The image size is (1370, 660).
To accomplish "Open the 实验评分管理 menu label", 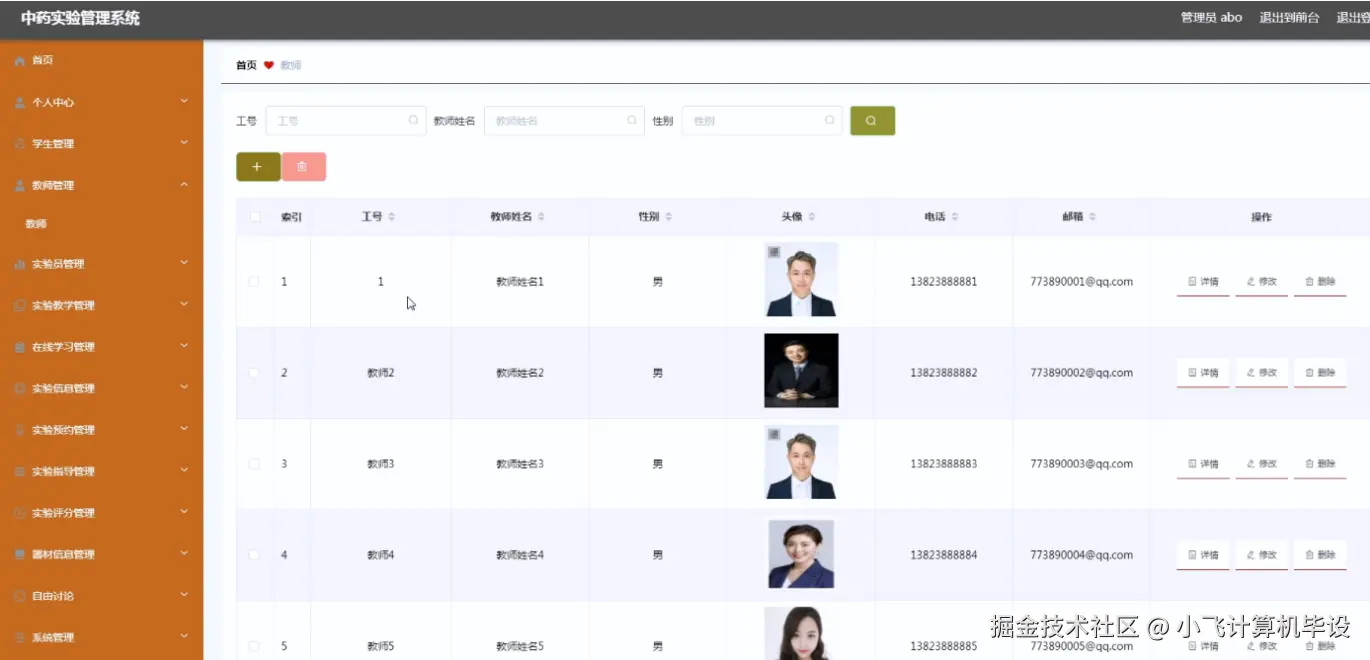I will click(63, 513).
